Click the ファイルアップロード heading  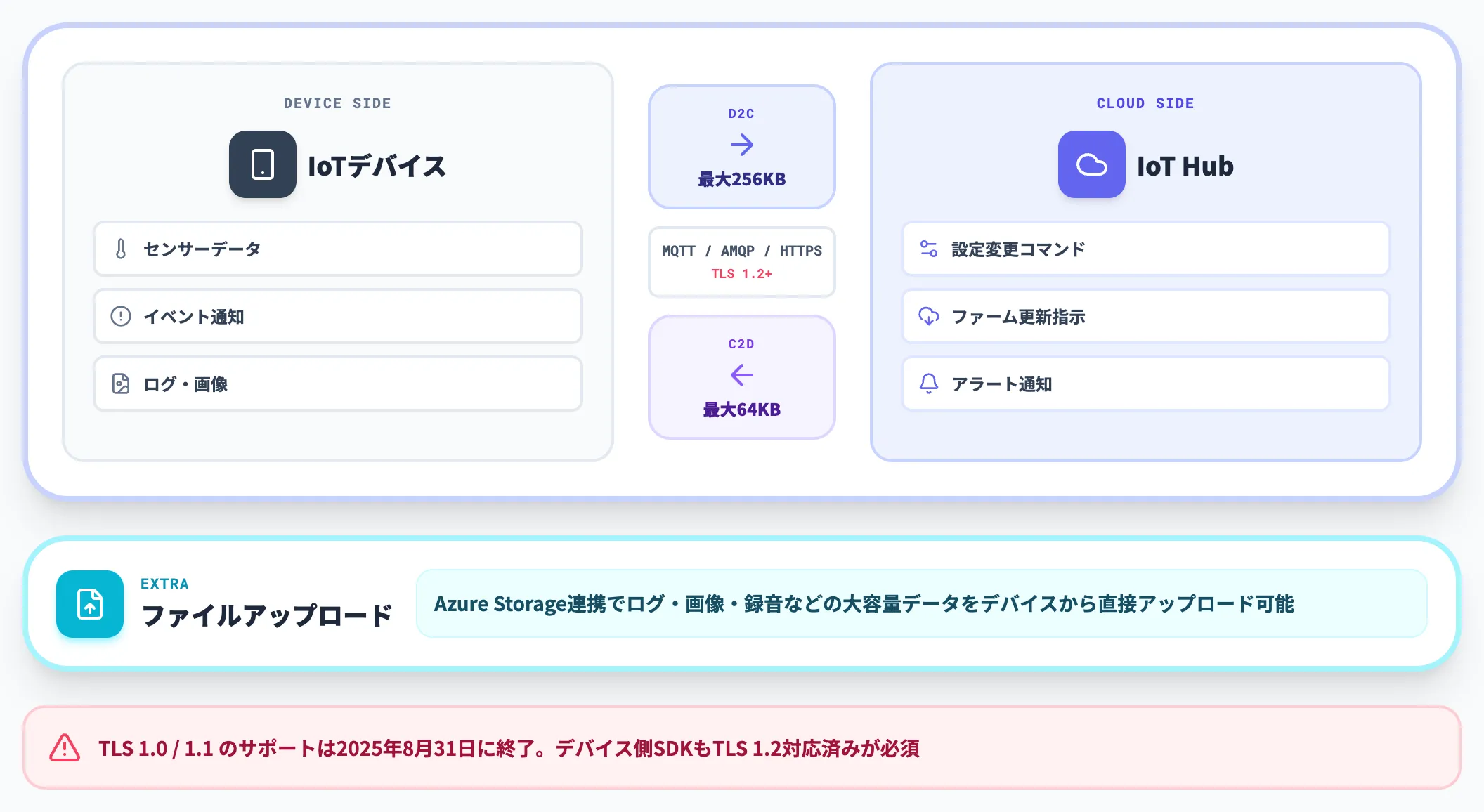coord(267,615)
